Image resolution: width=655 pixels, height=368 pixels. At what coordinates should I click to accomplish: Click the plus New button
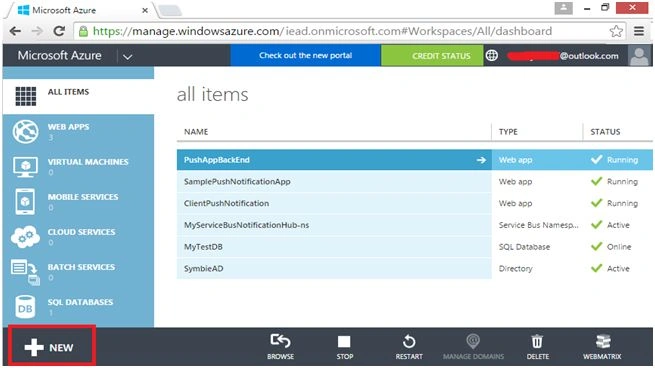[x=52, y=347]
